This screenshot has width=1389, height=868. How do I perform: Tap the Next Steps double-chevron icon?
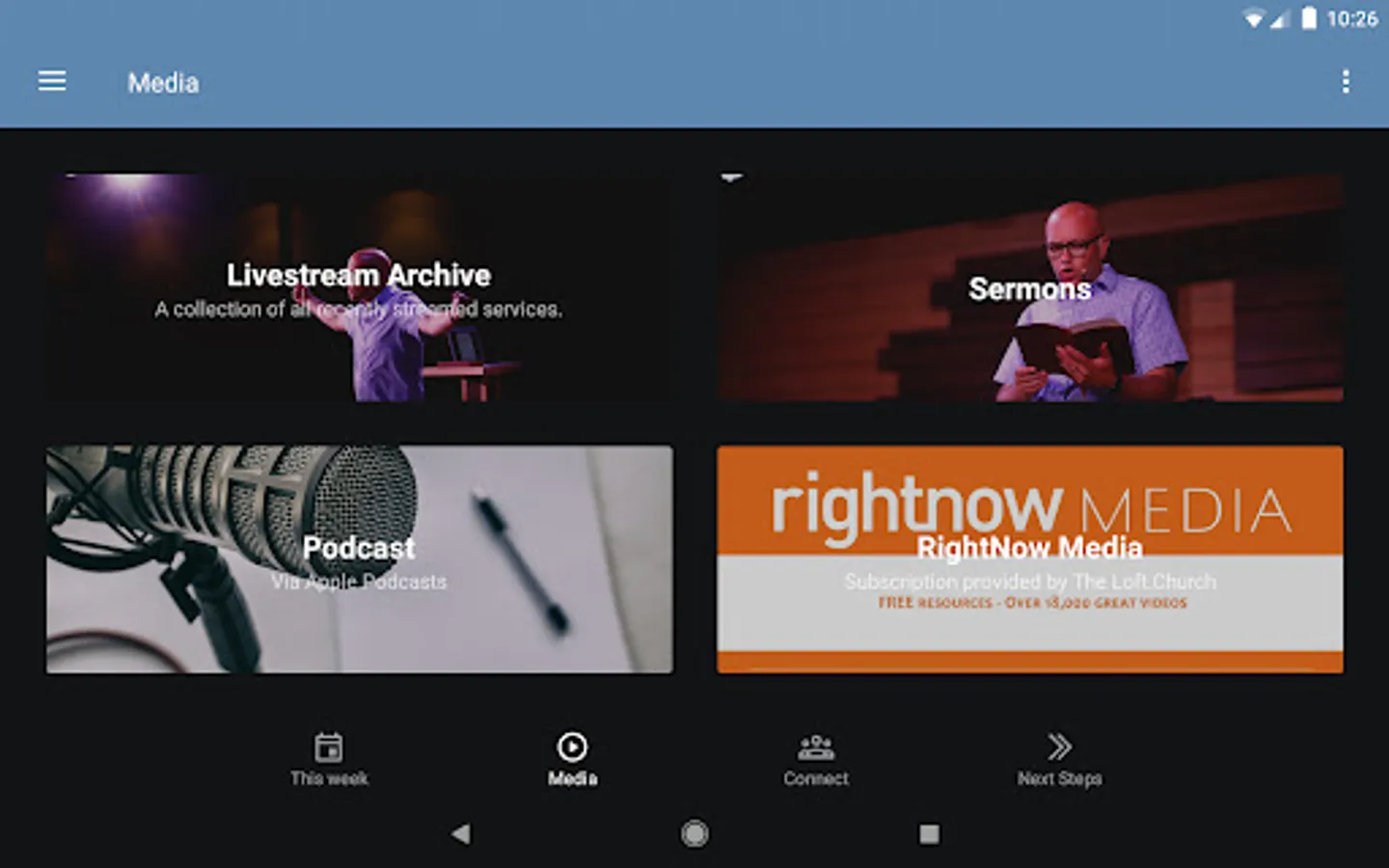tap(1059, 746)
